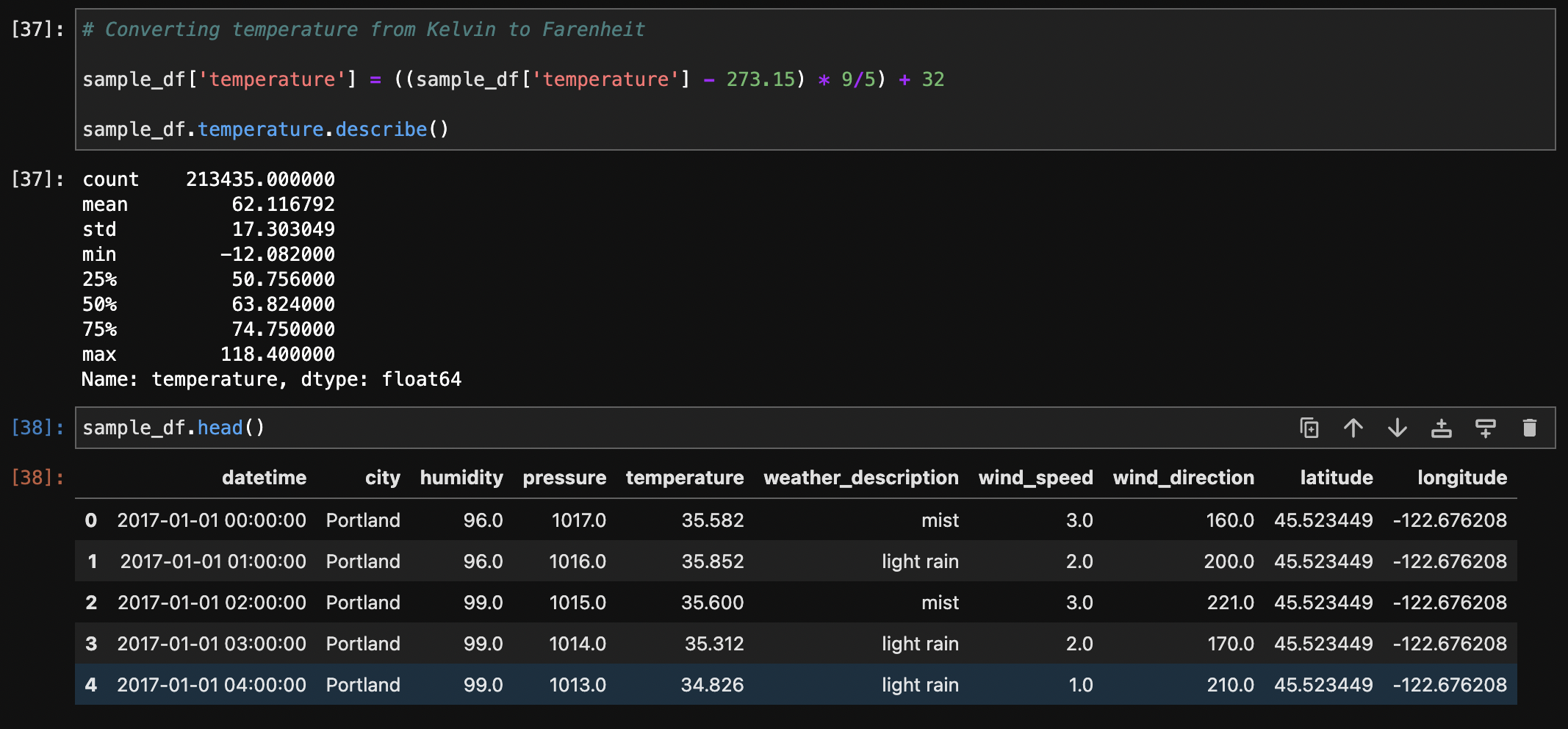This screenshot has height=729, width=1568.
Task: Click temperature value 35.312
Action: point(714,644)
